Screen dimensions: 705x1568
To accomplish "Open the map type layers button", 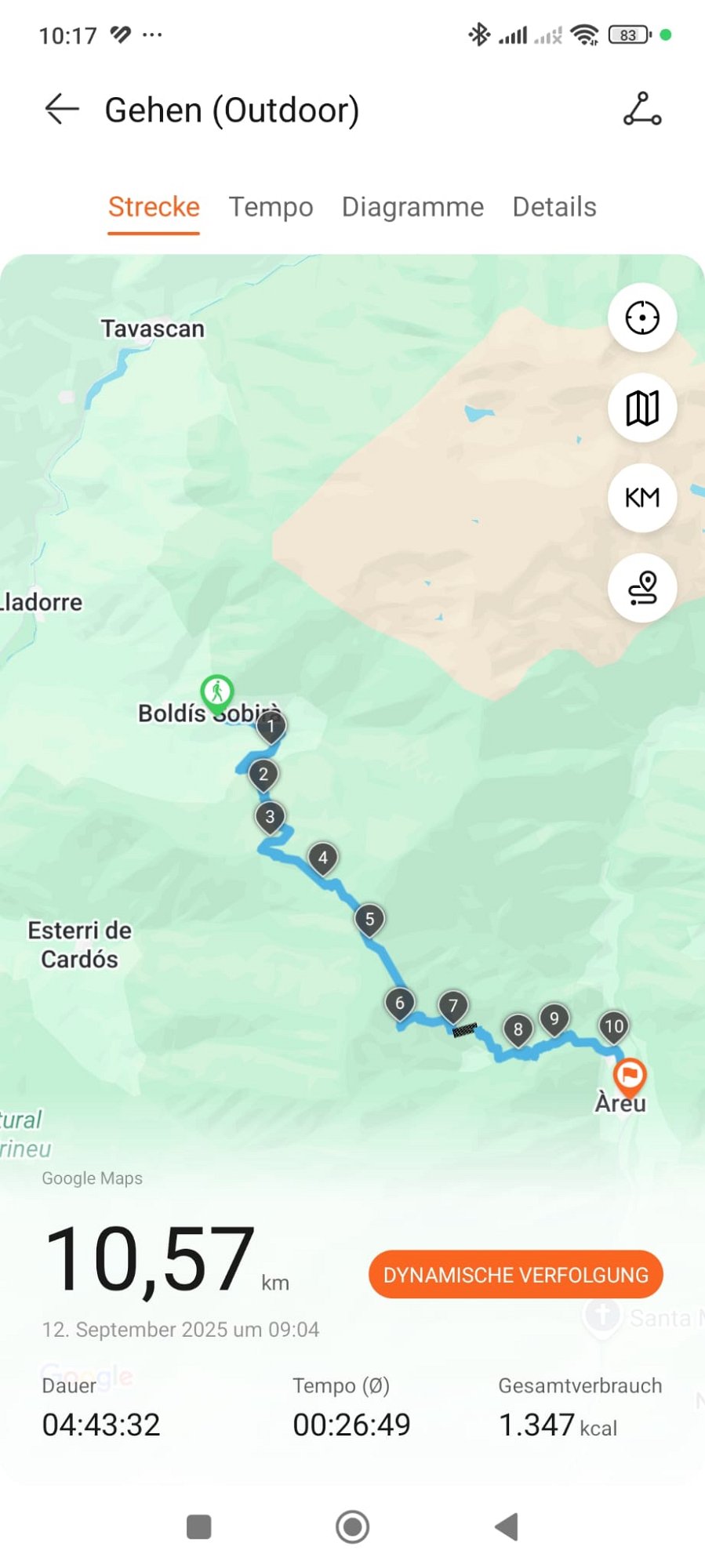I will coord(642,408).
